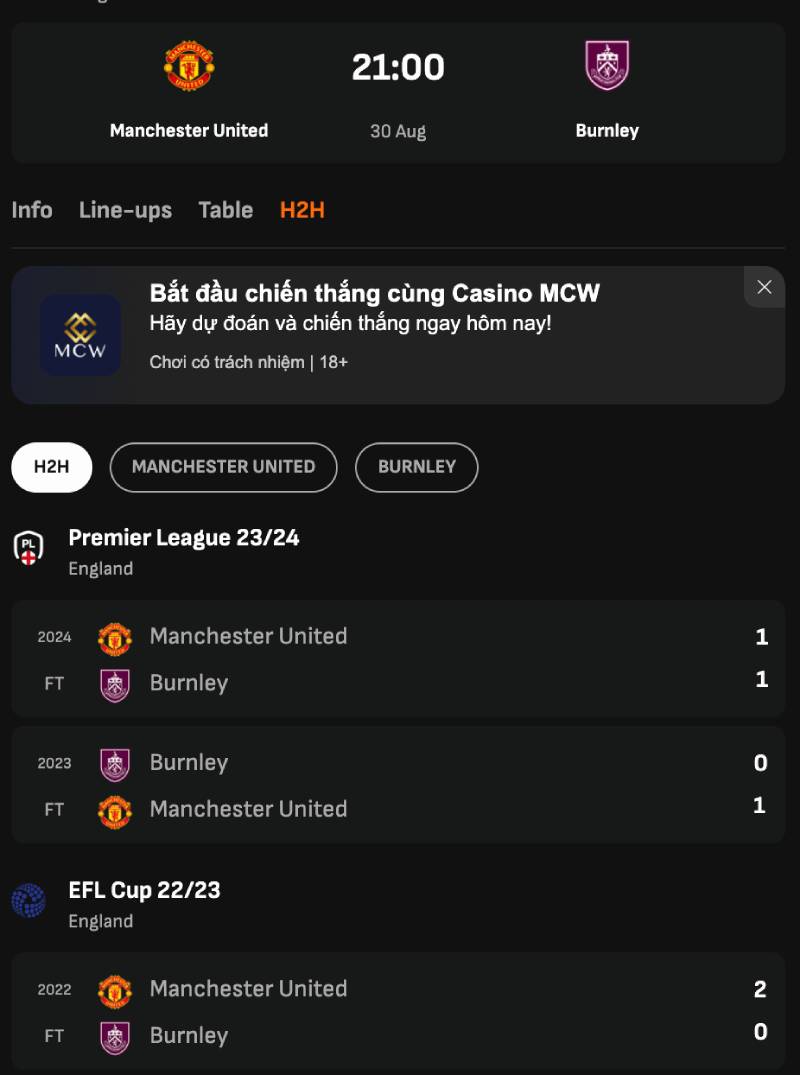Image resolution: width=800 pixels, height=1075 pixels.
Task: Select the H2H filter pill
Action: click(x=51, y=467)
